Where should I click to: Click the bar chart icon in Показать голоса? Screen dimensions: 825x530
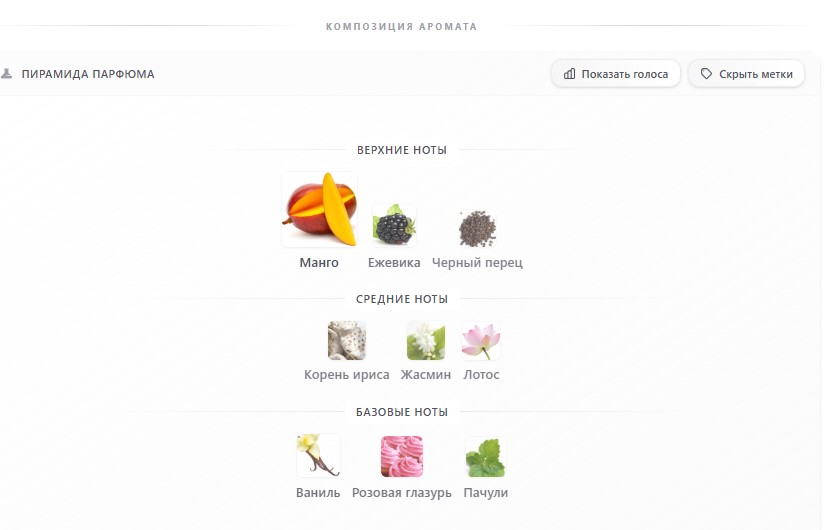[569, 74]
